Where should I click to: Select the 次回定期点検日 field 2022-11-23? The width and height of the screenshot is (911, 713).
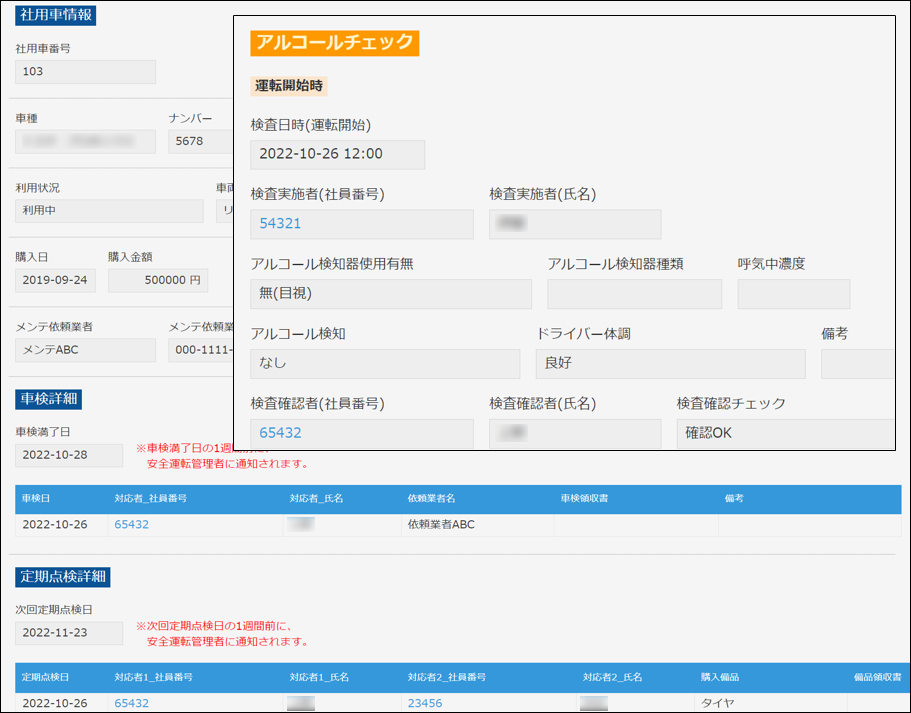pos(69,633)
